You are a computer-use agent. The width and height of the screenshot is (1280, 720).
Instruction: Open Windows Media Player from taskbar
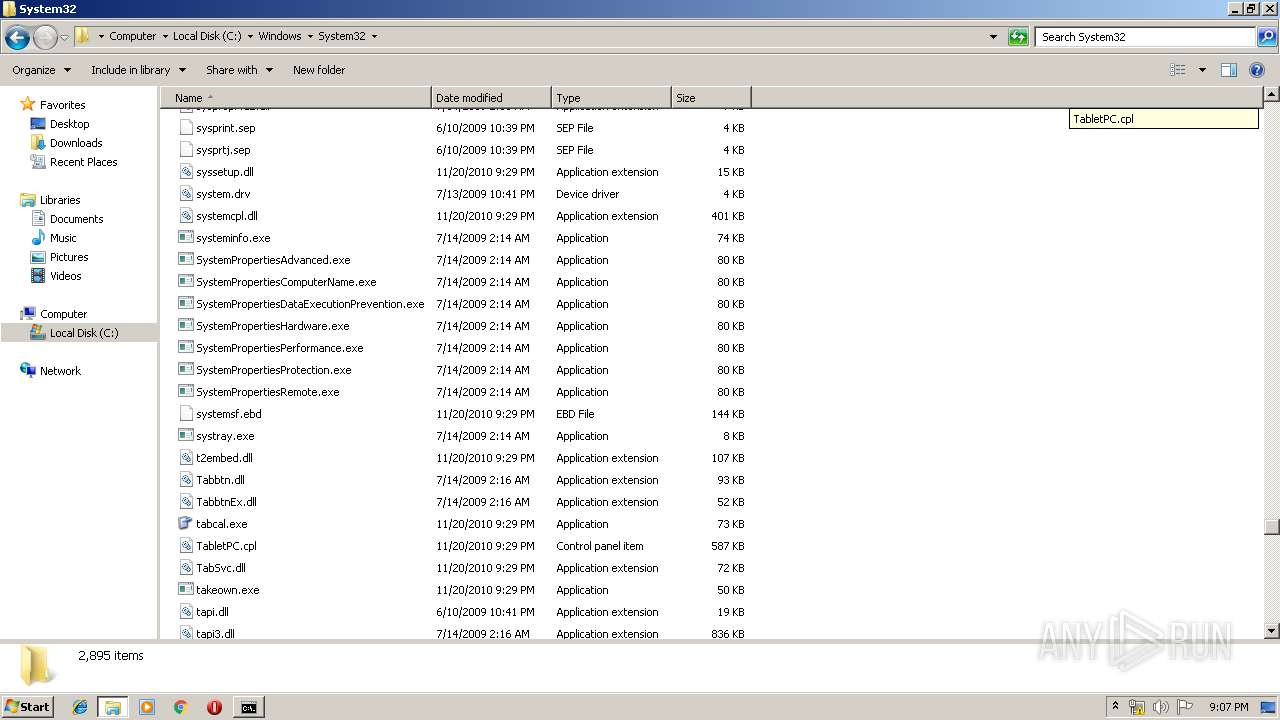point(147,707)
